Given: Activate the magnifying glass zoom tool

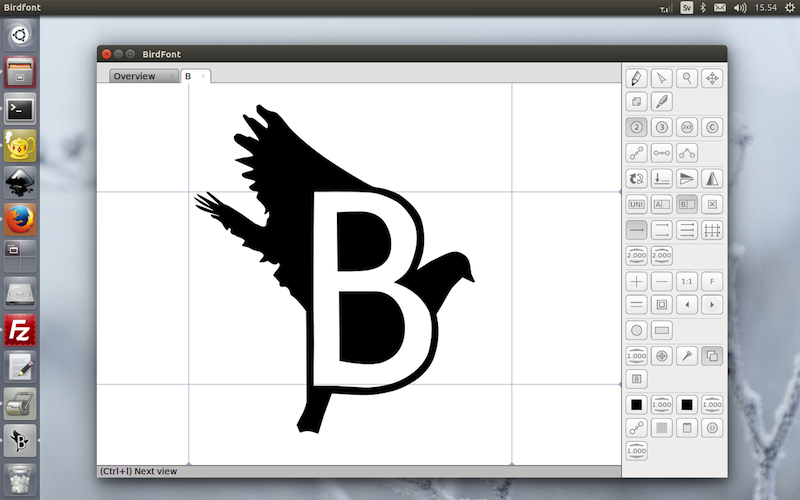Looking at the screenshot, I should tap(687, 78).
